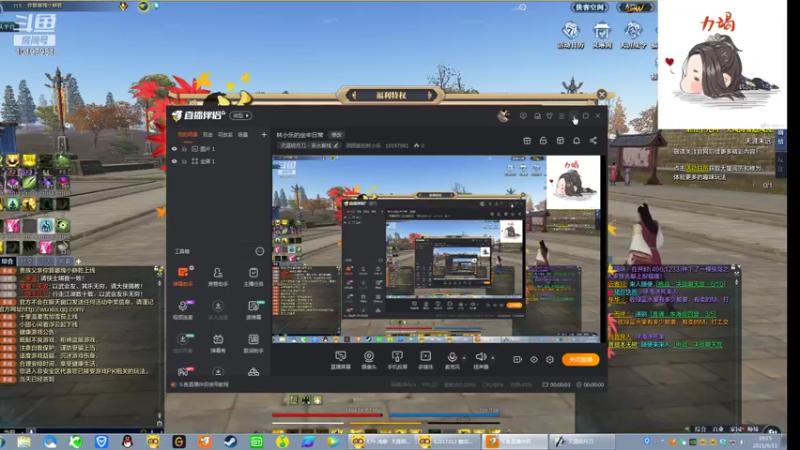The image size is (800, 450).
Task: Select 综合 chat tab in game
Action: click(8, 261)
